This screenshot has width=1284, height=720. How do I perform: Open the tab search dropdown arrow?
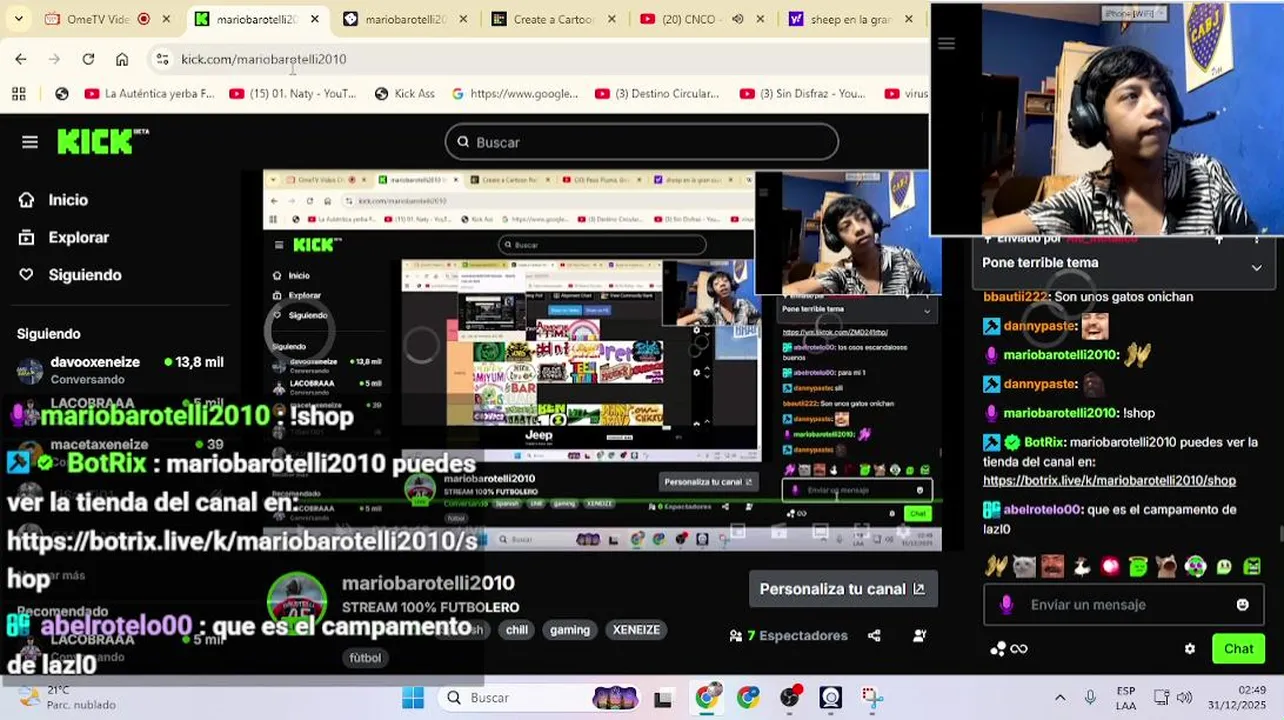(19, 19)
